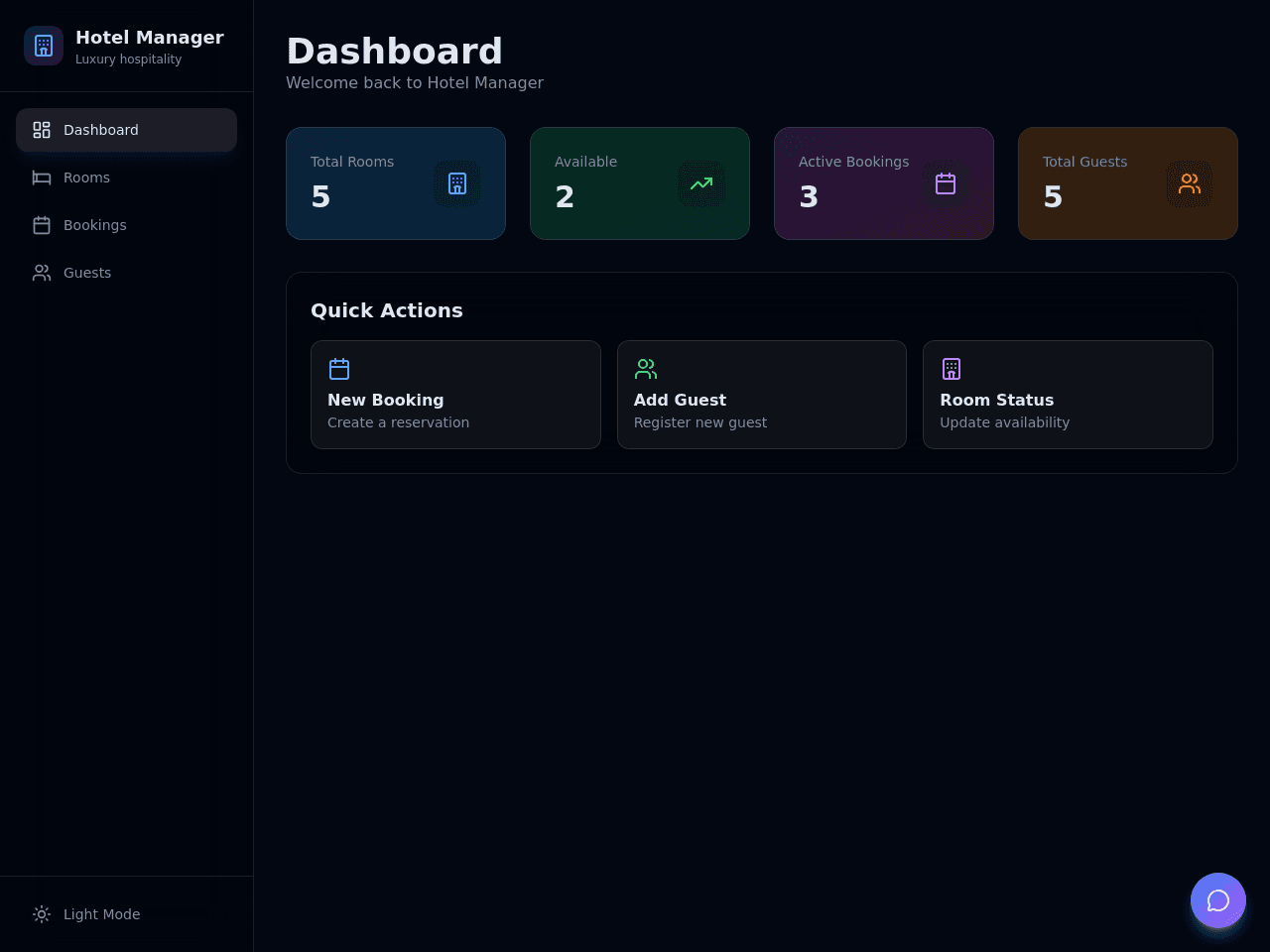Click New Booking quick action
Viewport: 1270px width, 952px height.
pos(455,395)
